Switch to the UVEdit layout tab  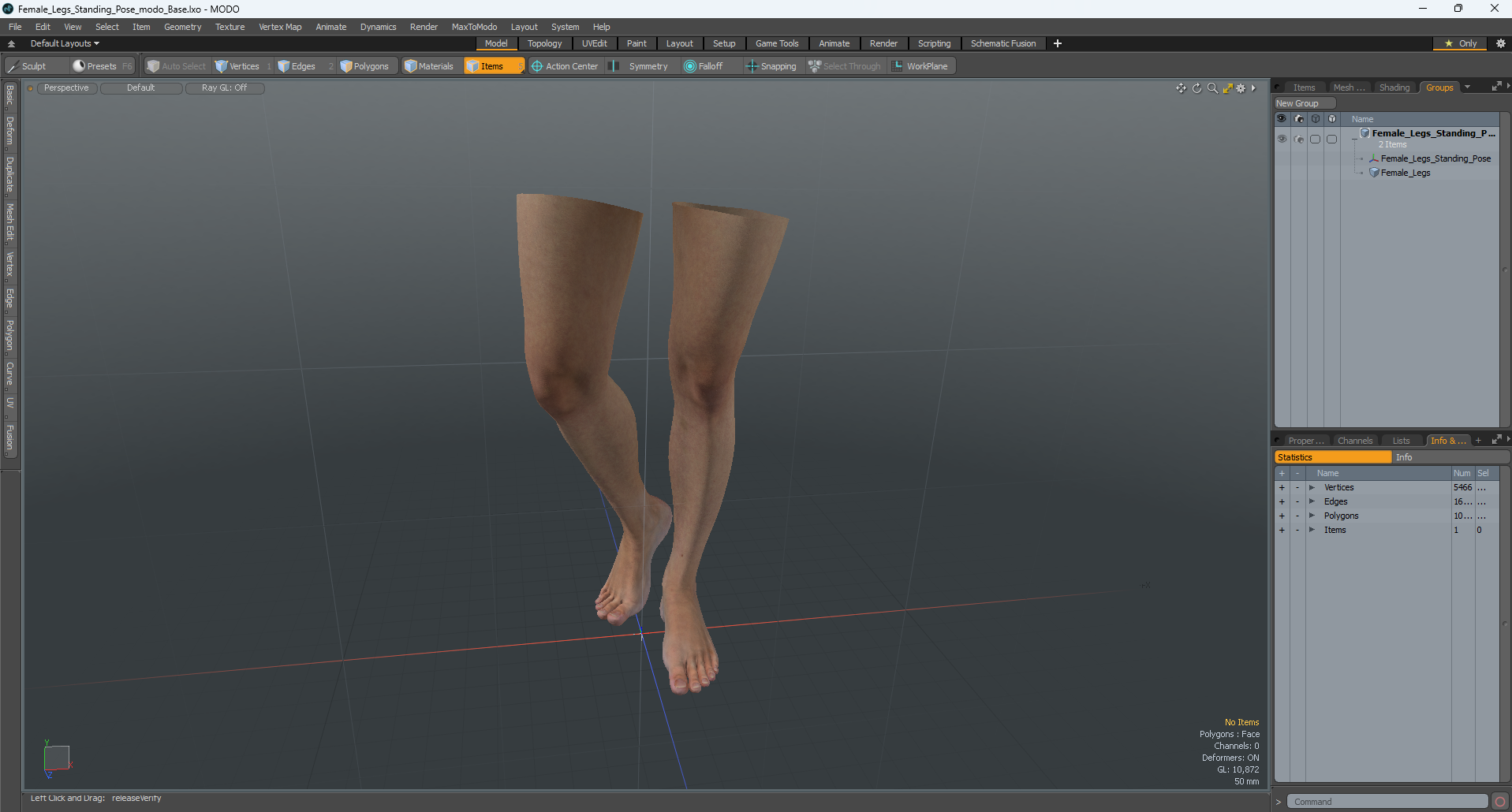[595, 43]
